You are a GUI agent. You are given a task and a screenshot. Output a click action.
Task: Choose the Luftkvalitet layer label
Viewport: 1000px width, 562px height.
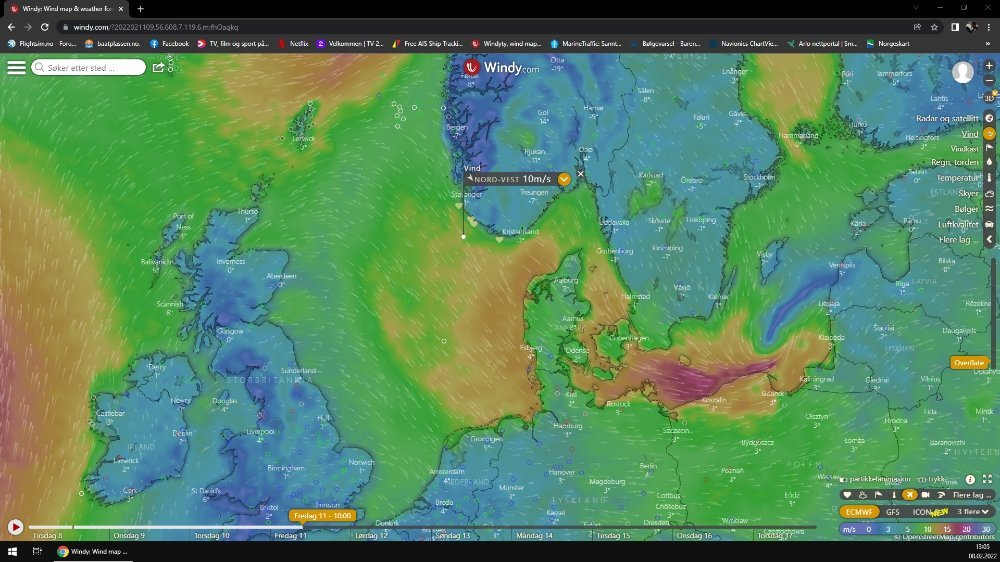pos(958,225)
